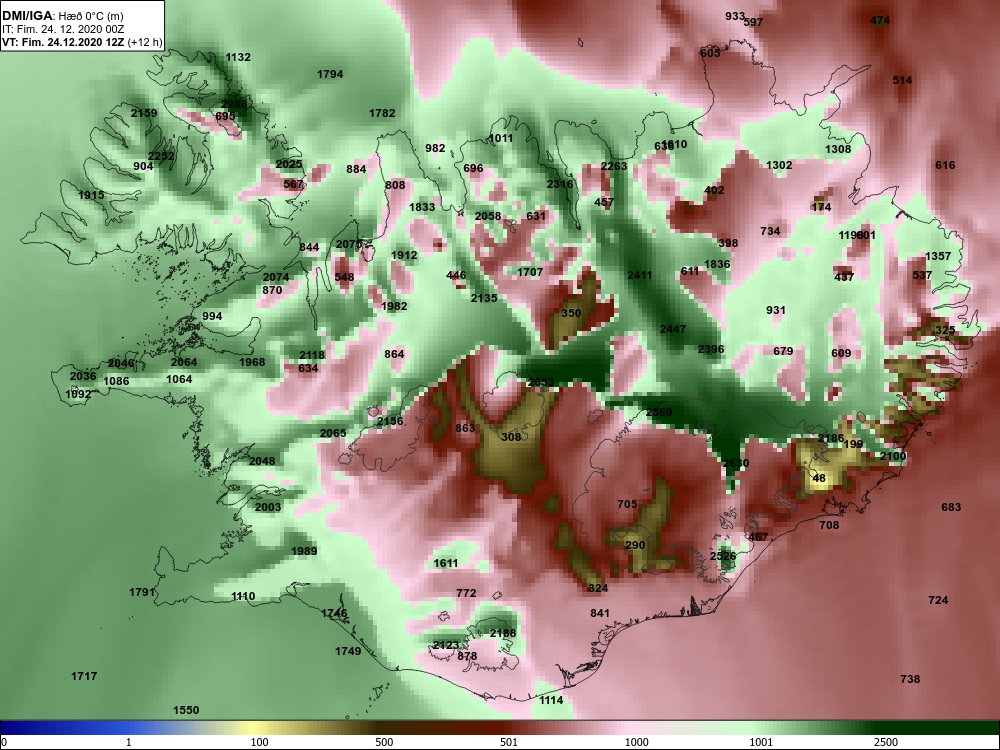Screen dimensions: 1000x750
Task: Select the 290 height label
Action: coord(635,545)
